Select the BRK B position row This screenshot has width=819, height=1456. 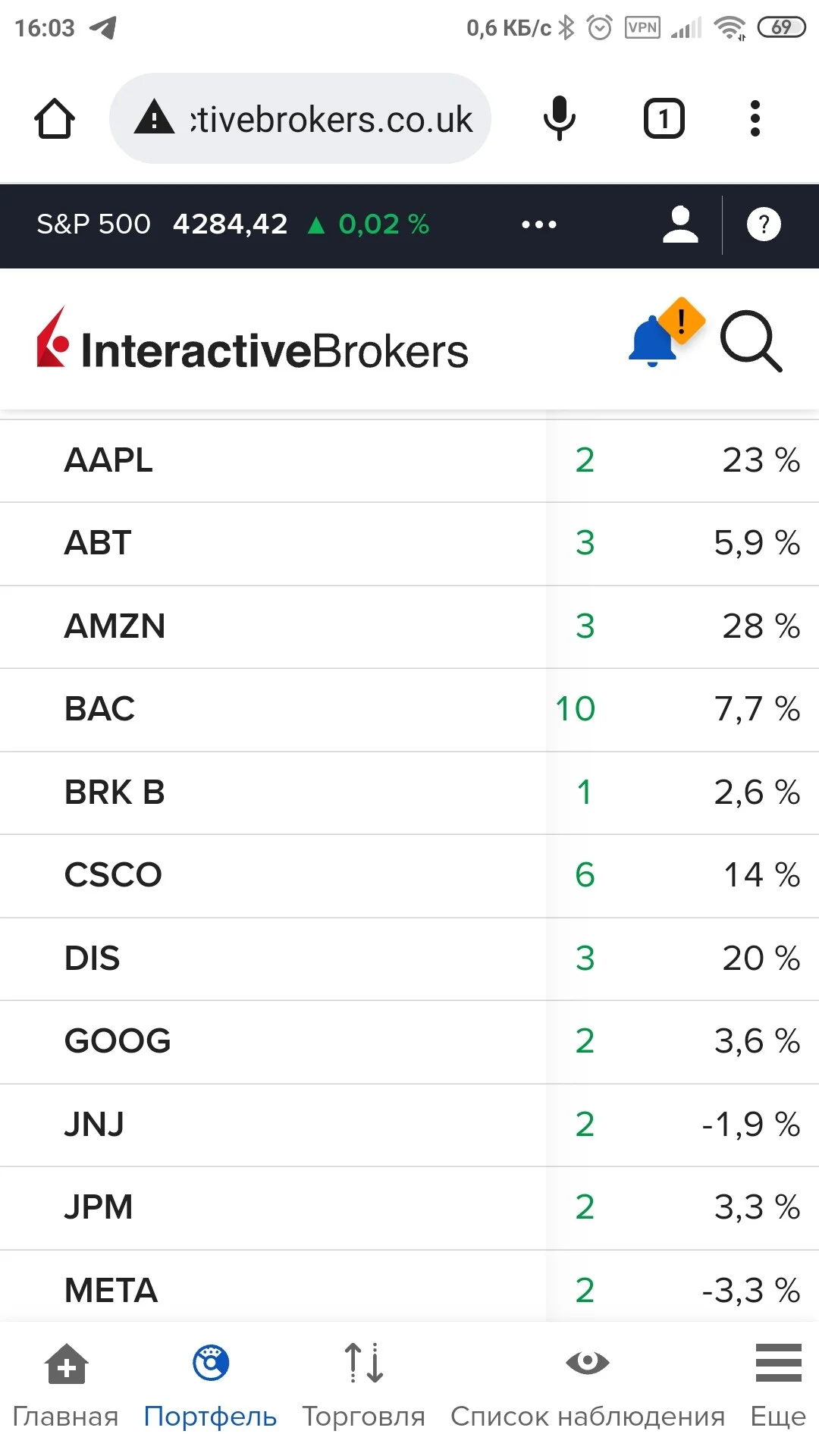click(409, 792)
